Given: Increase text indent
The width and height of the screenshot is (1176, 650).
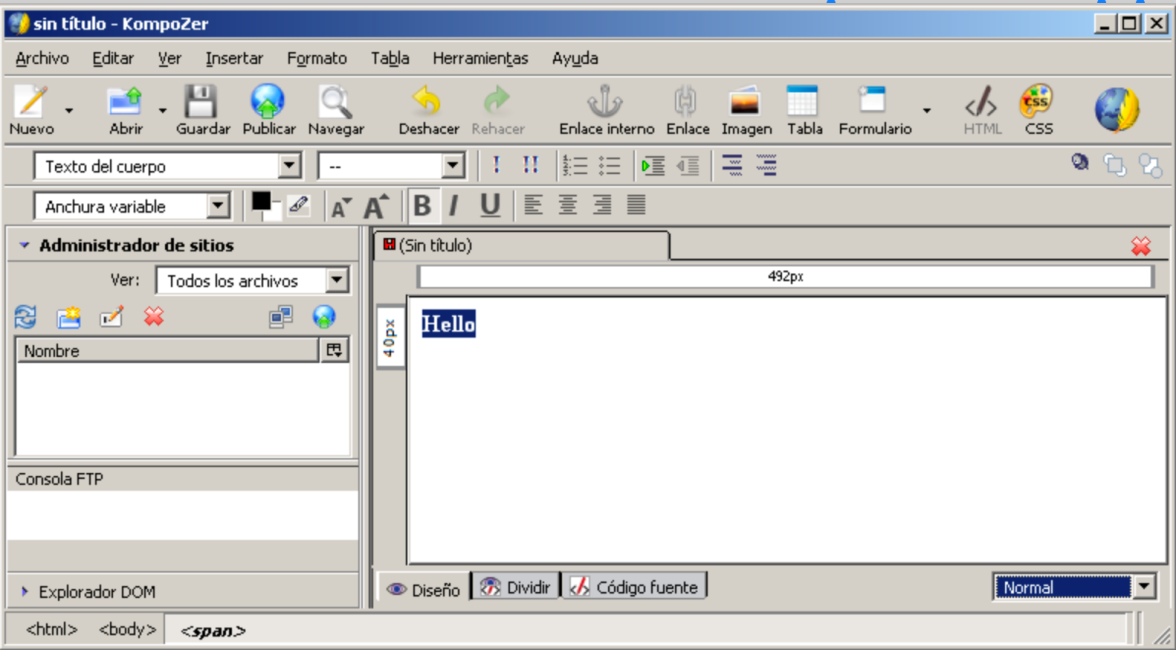Looking at the screenshot, I should pyautogui.click(x=652, y=166).
